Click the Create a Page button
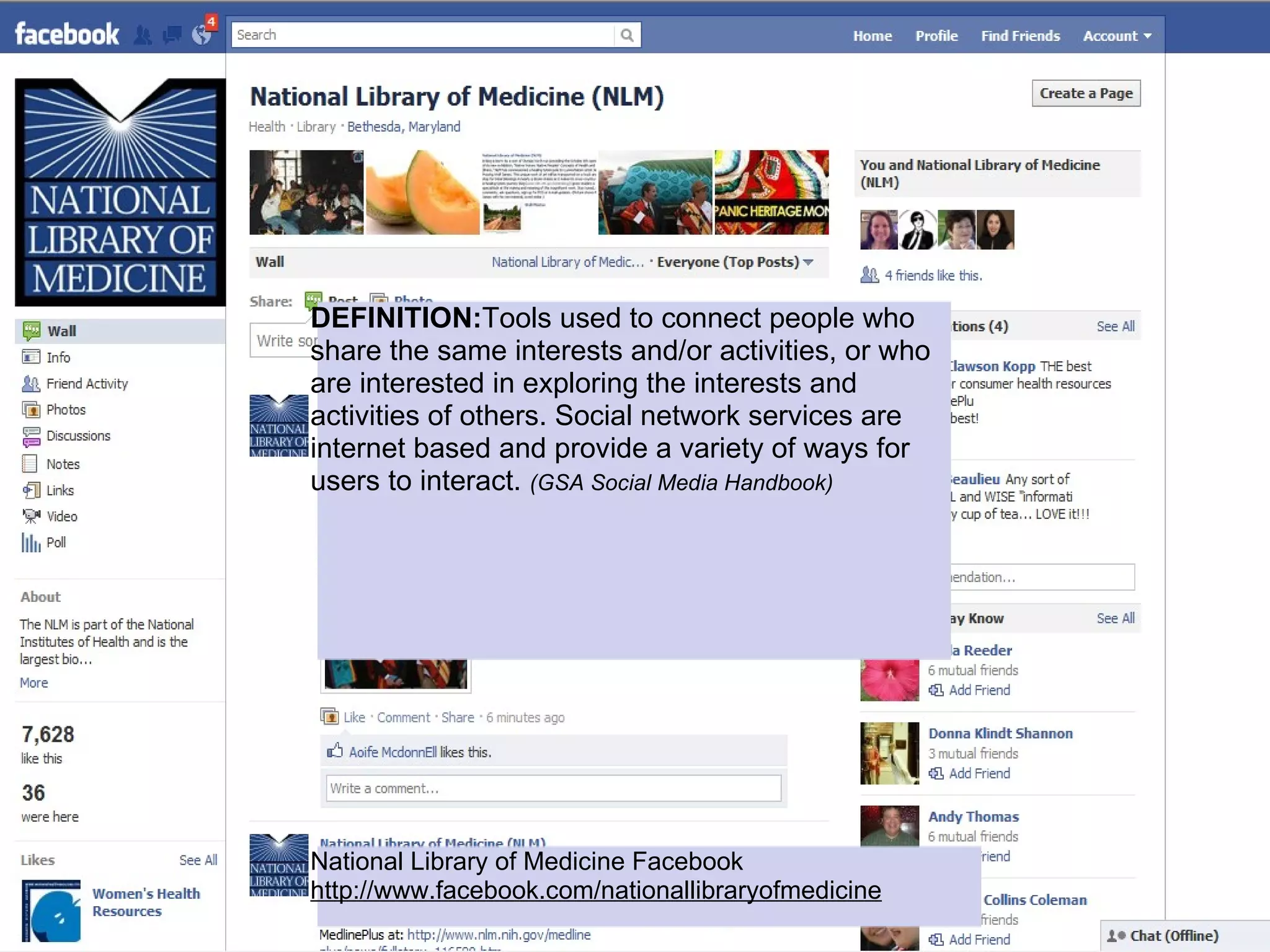The height and width of the screenshot is (952, 1270). [x=1086, y=94]
